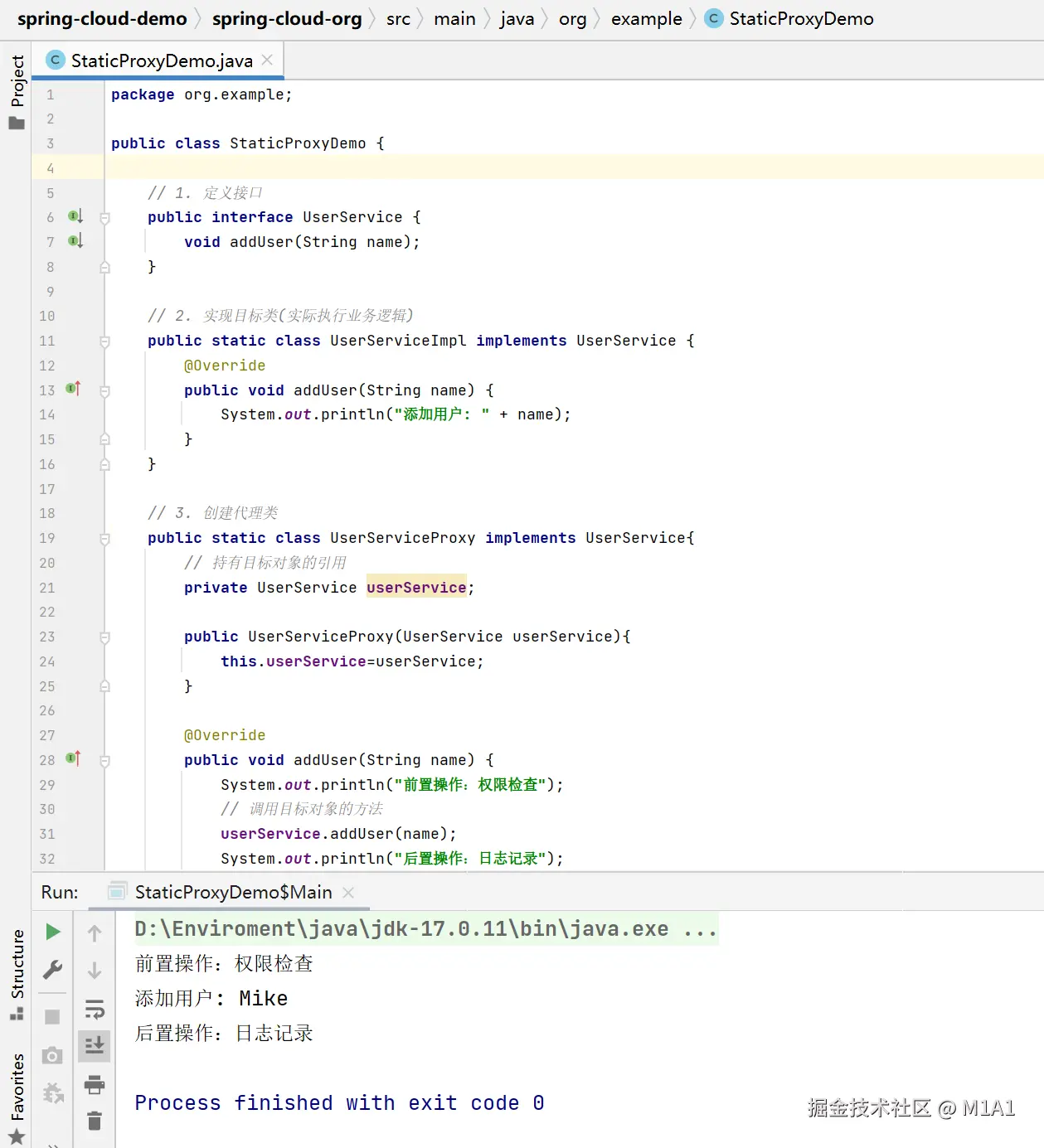Screen dimensions: 1044x1148
Task: Expand the folded java.exe command line in console
Action: (x=426, y=929)
